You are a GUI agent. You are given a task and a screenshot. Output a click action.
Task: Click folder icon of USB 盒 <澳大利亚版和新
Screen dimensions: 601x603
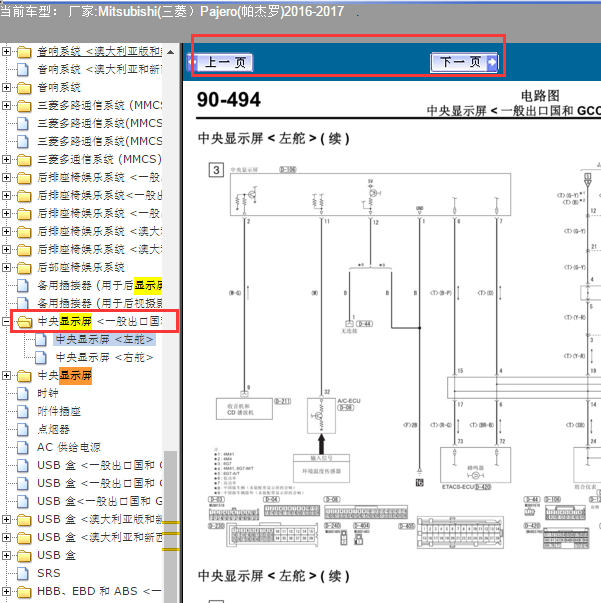coord(24,520)
